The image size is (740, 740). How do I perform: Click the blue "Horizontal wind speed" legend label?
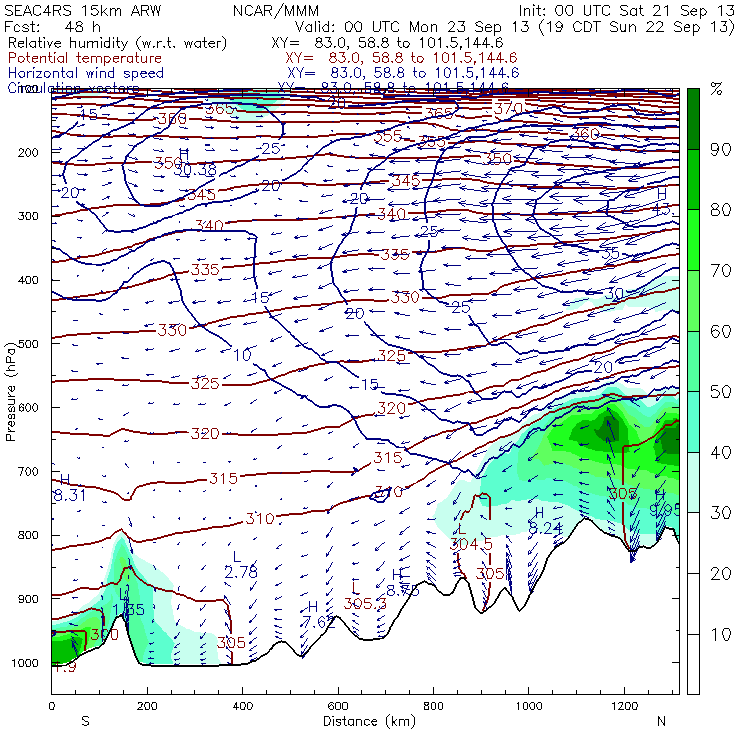tap(86, 73)
